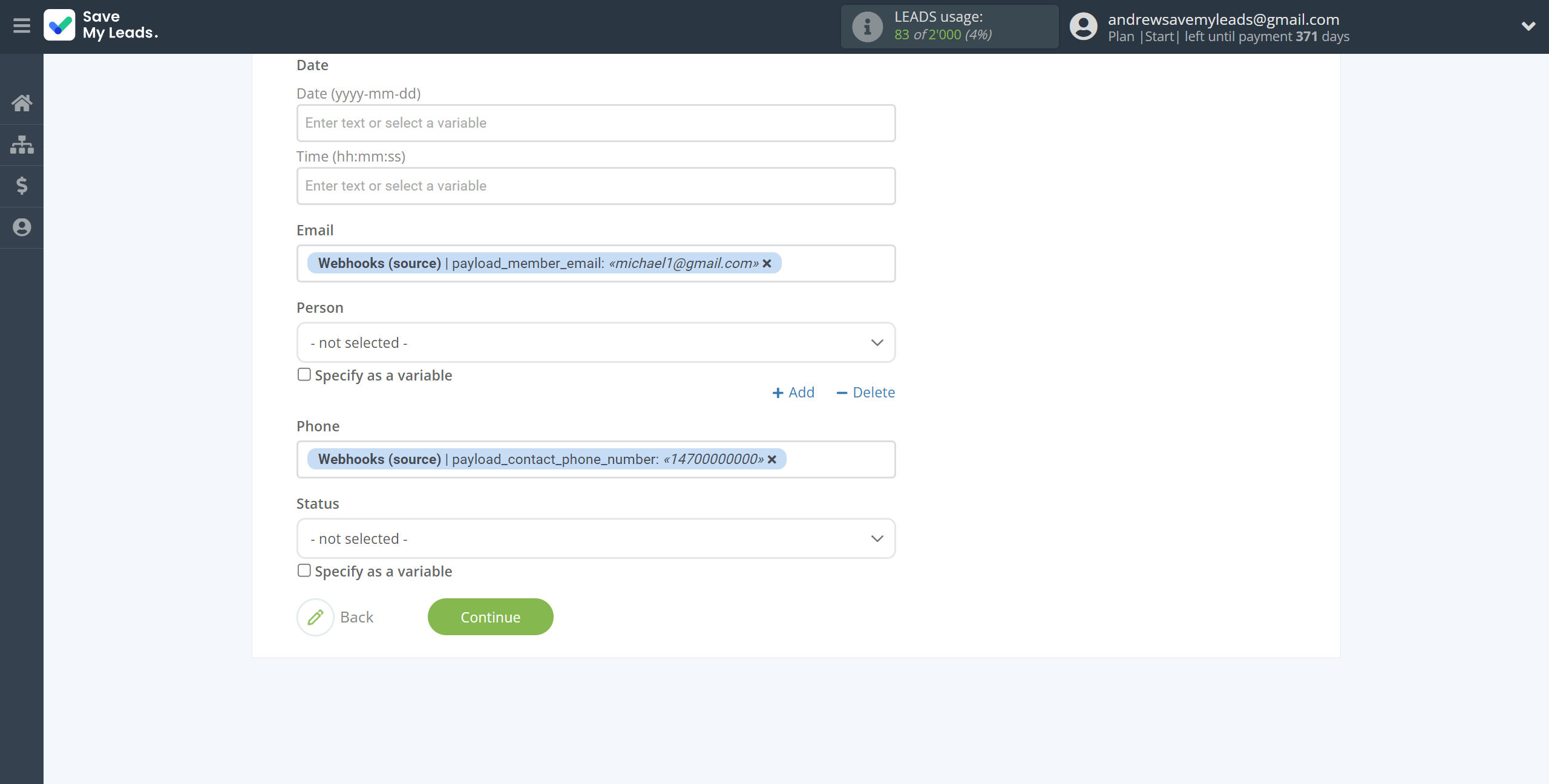
Task: Click the Webhooks (source) phone tag
Action: pos(547,459)
